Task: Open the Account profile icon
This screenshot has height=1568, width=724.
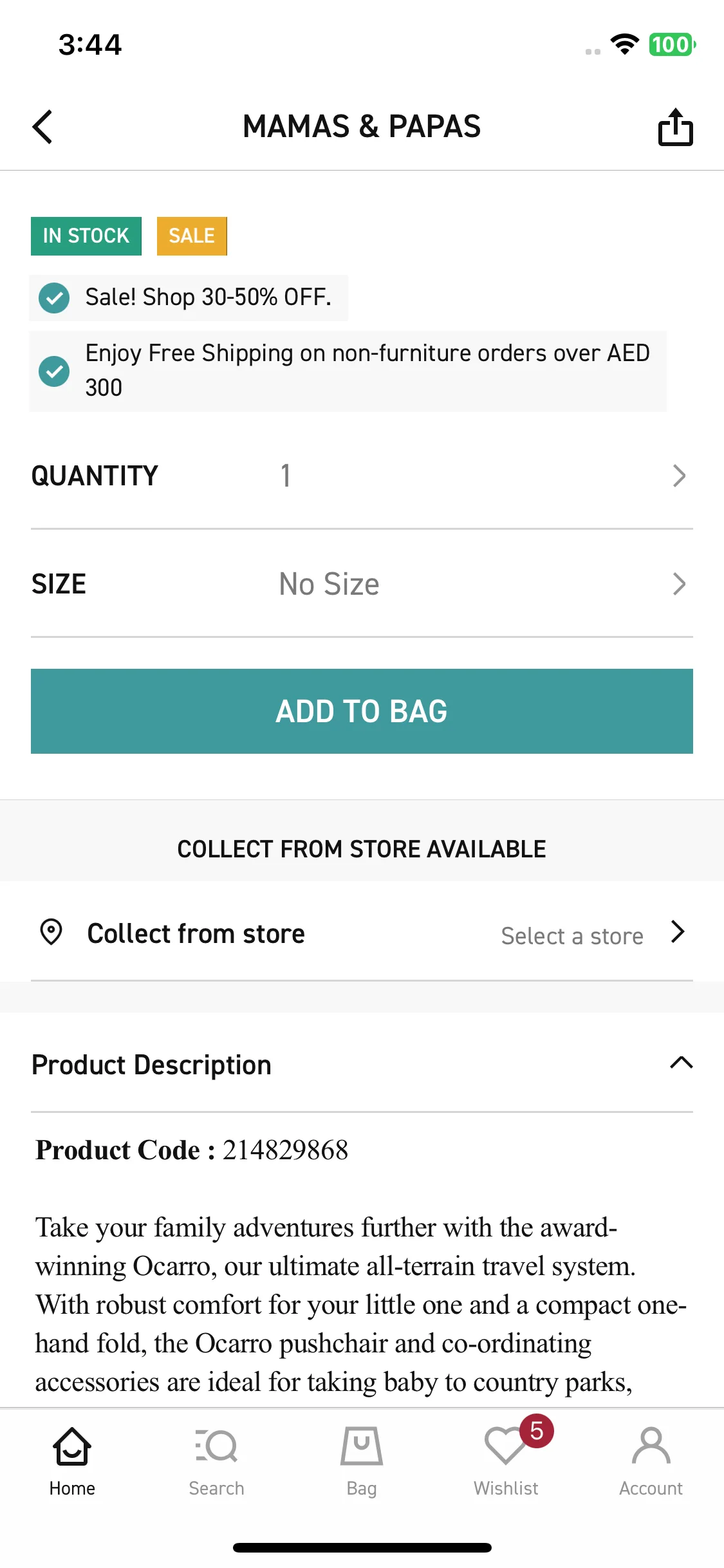Action: [651, 1446]
